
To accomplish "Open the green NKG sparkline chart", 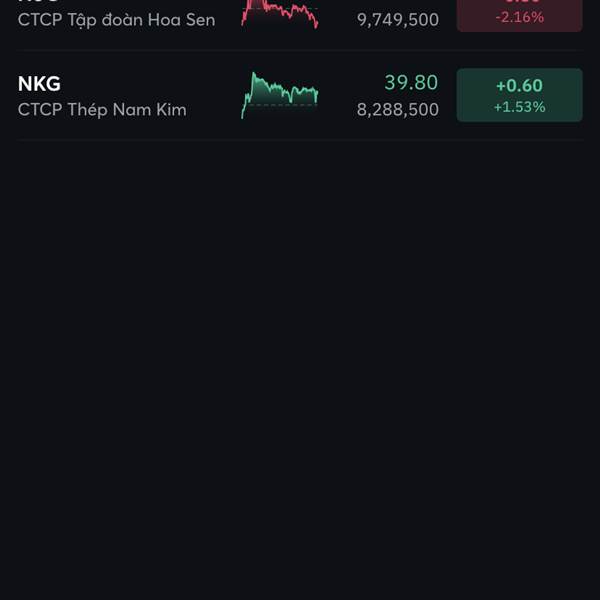I will pyautogui.click(x=280, y=95).
